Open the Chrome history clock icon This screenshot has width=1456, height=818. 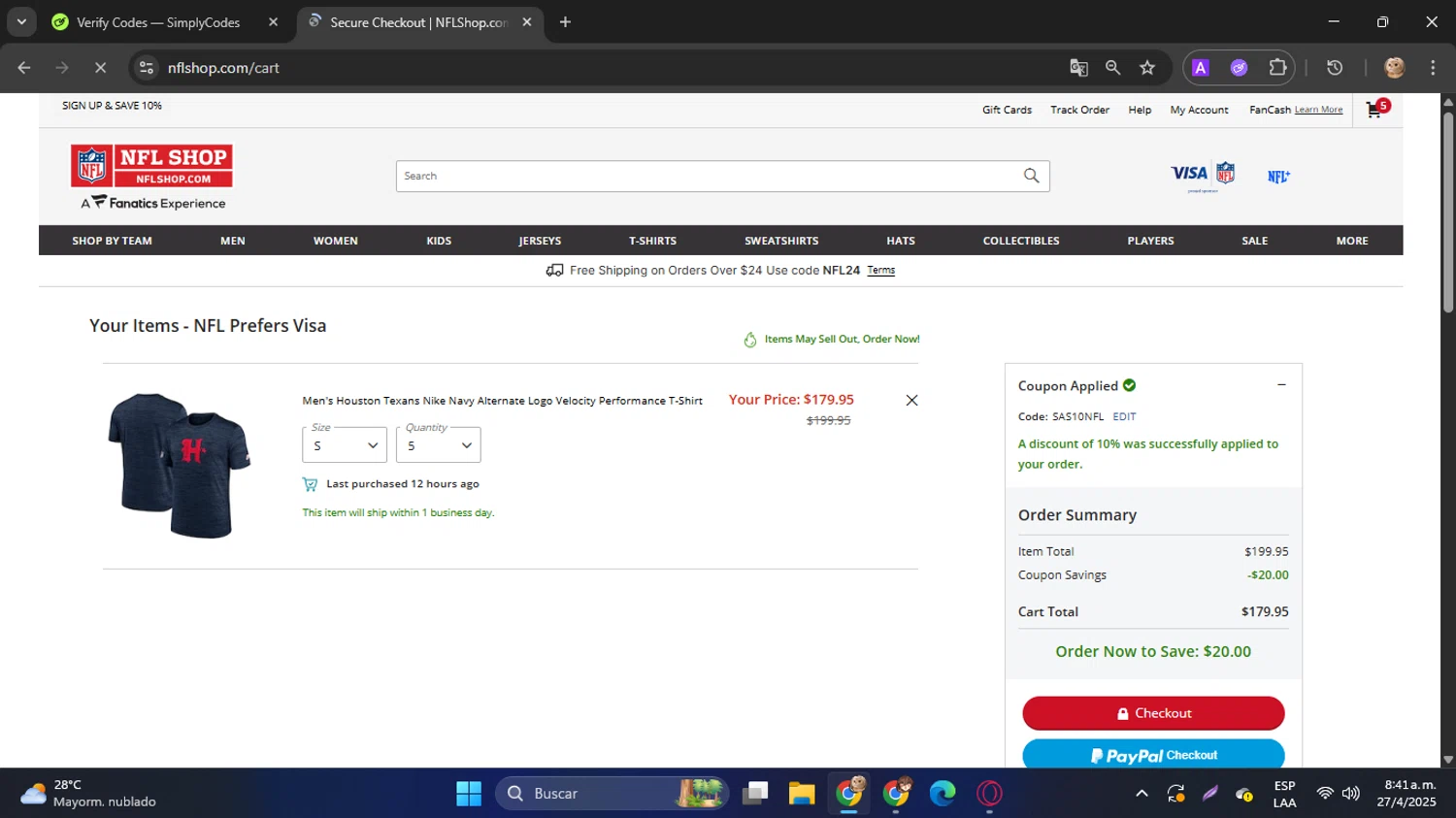pos(1335,68)
